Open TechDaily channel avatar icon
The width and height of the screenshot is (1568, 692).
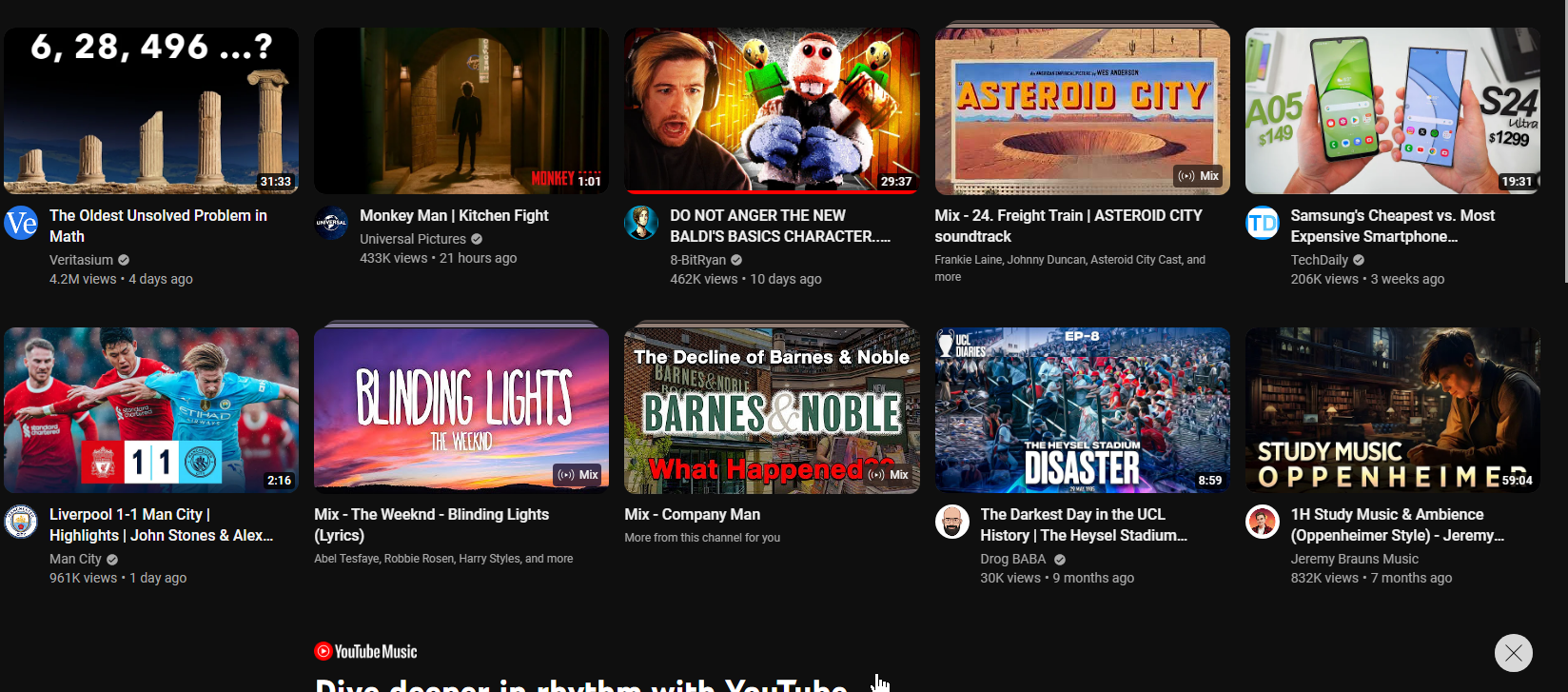(x=1263, y=224)
